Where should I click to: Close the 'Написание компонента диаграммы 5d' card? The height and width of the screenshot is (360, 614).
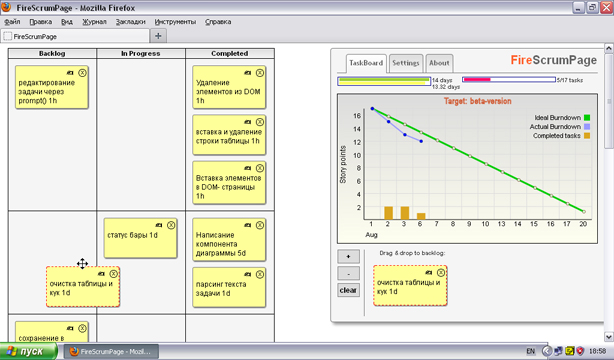tap(260, 225)
